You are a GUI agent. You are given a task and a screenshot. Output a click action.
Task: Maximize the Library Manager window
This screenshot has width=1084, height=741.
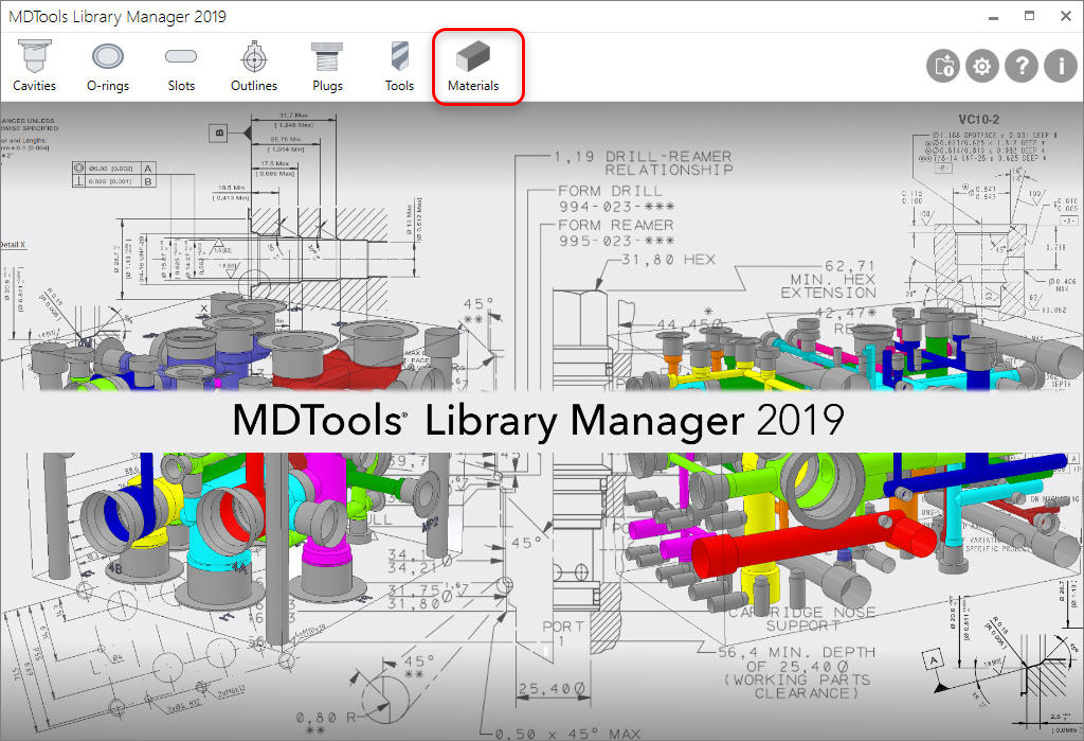1028,15
